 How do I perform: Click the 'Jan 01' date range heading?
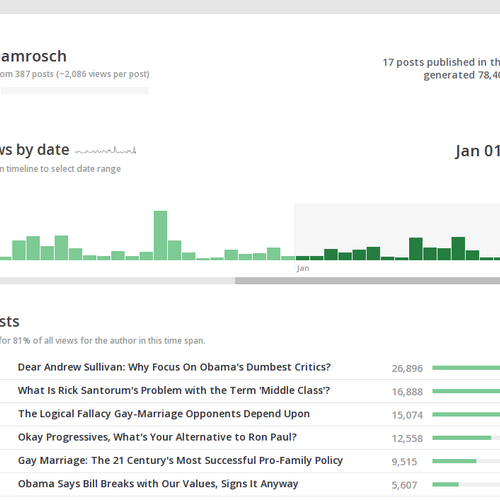tap(478, 151)
